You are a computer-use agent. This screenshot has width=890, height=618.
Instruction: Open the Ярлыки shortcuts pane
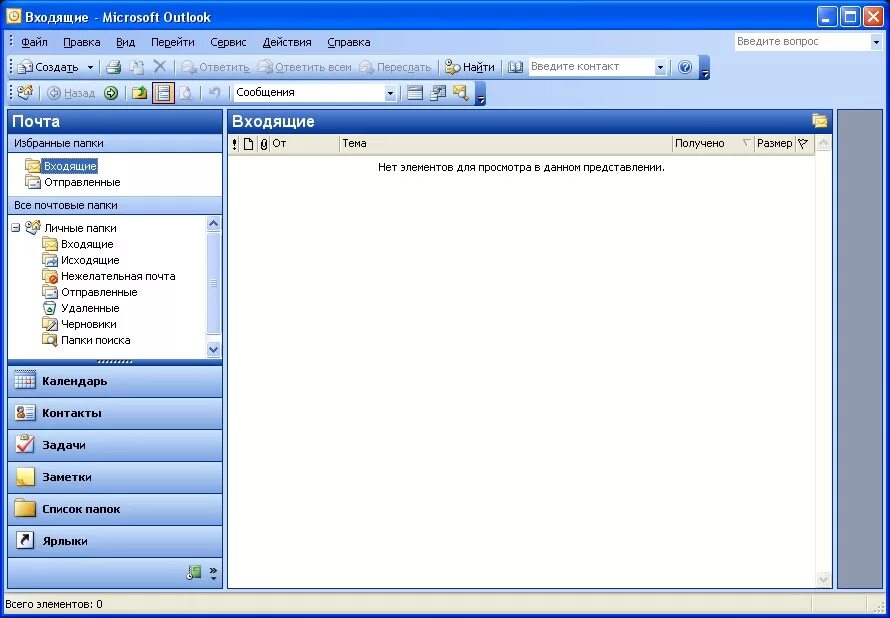coord(115,541)
